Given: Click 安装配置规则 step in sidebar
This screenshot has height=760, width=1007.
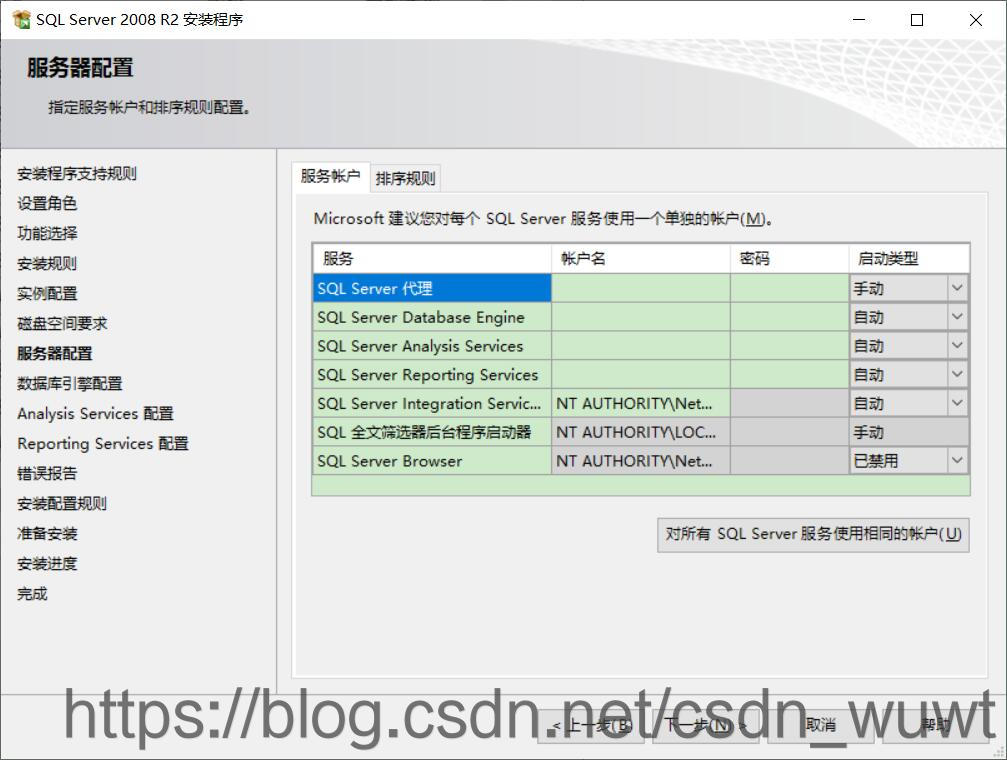Looking at the screenshot, I should coord(62,504).
